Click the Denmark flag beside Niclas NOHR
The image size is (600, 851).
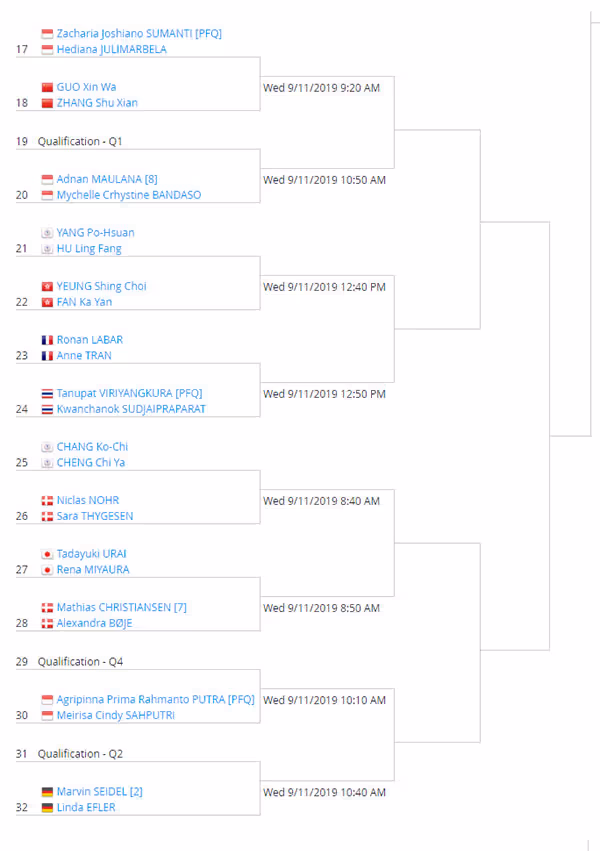tap(47, 501)
